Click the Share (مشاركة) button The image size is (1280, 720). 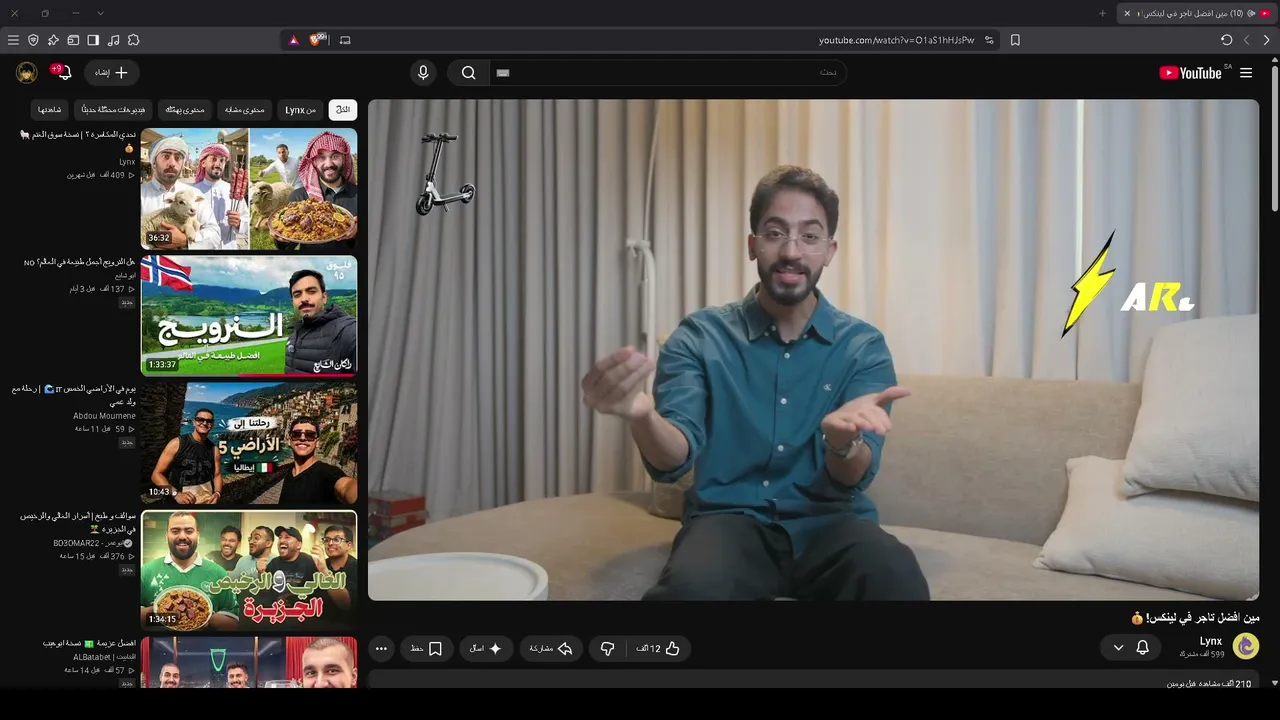(551, 649)
